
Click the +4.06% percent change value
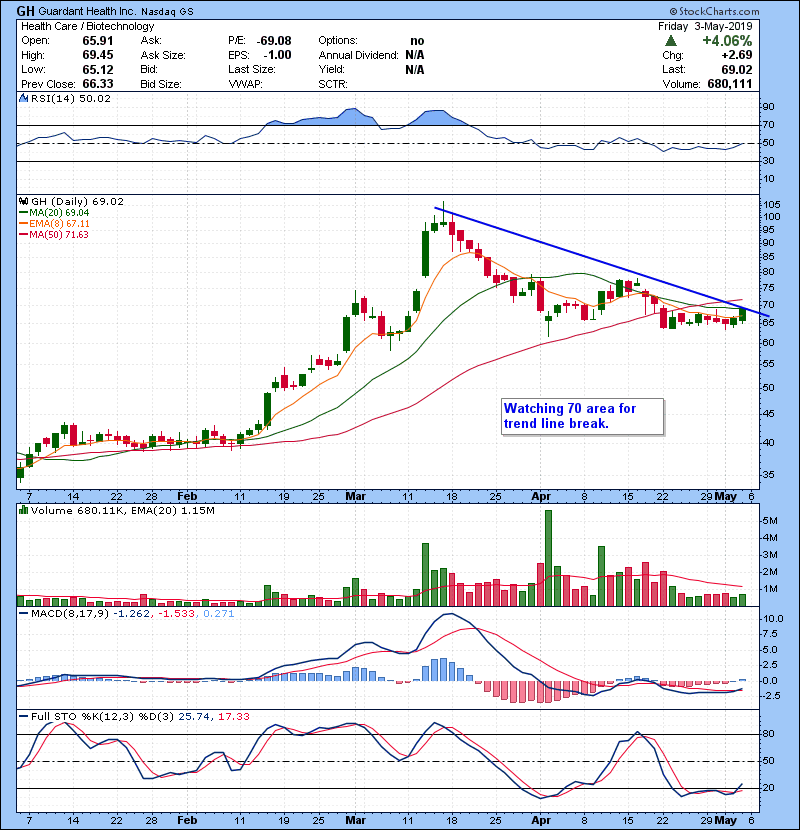[727, 41]
